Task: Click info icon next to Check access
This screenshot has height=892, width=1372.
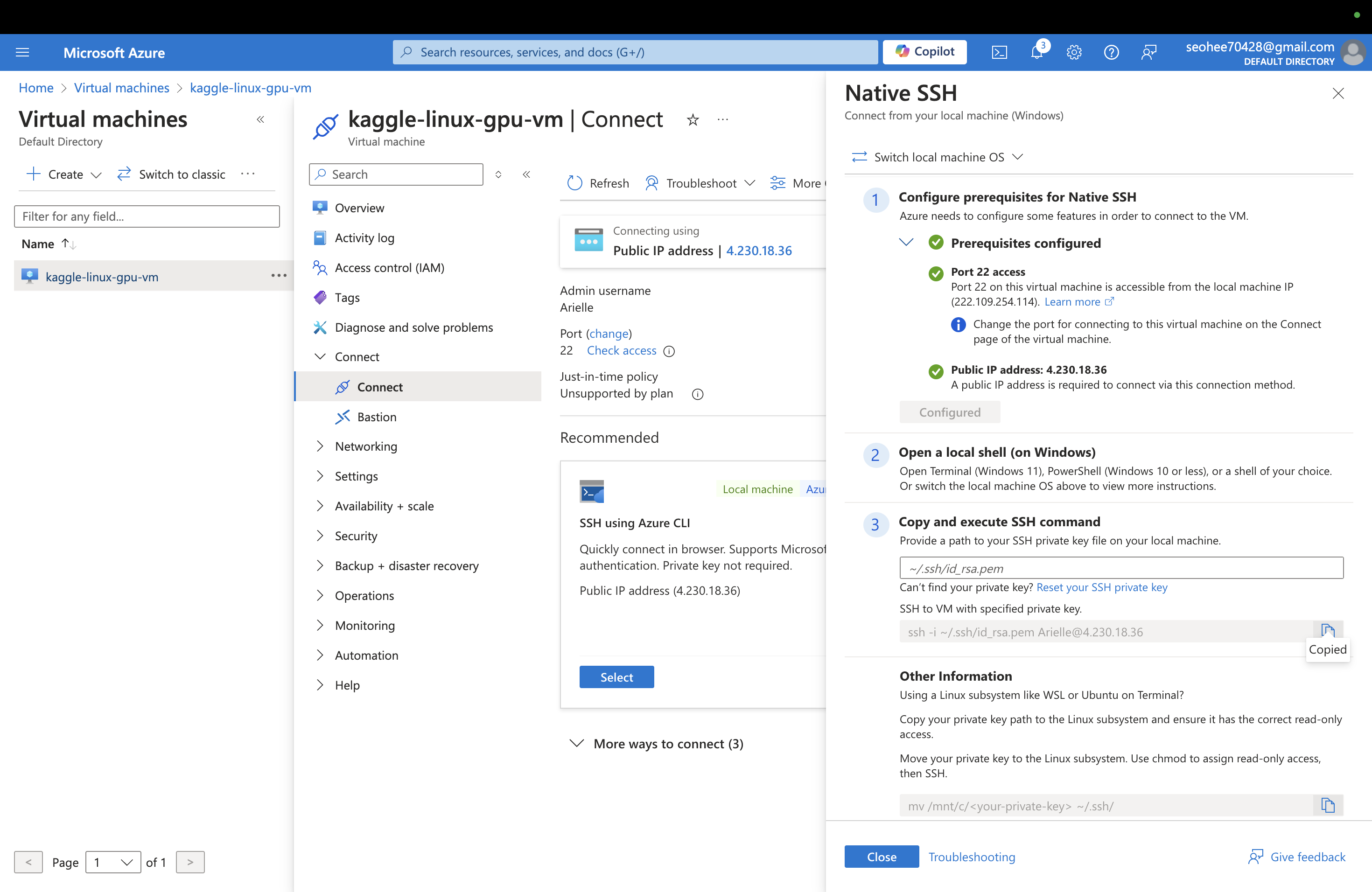Action: point(669,351)
